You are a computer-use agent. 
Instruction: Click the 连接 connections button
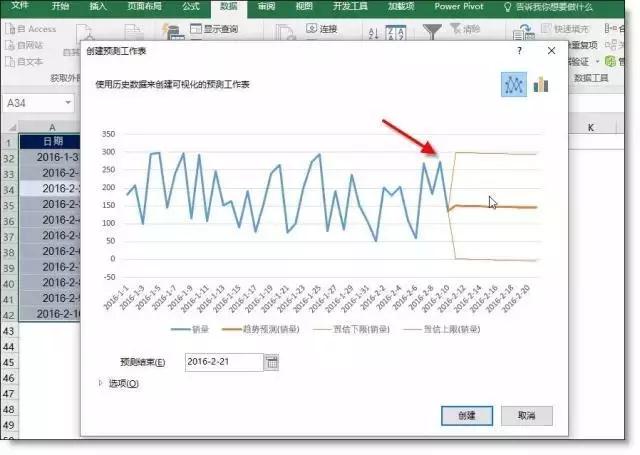pyautogui.click(x=322, y=29)
